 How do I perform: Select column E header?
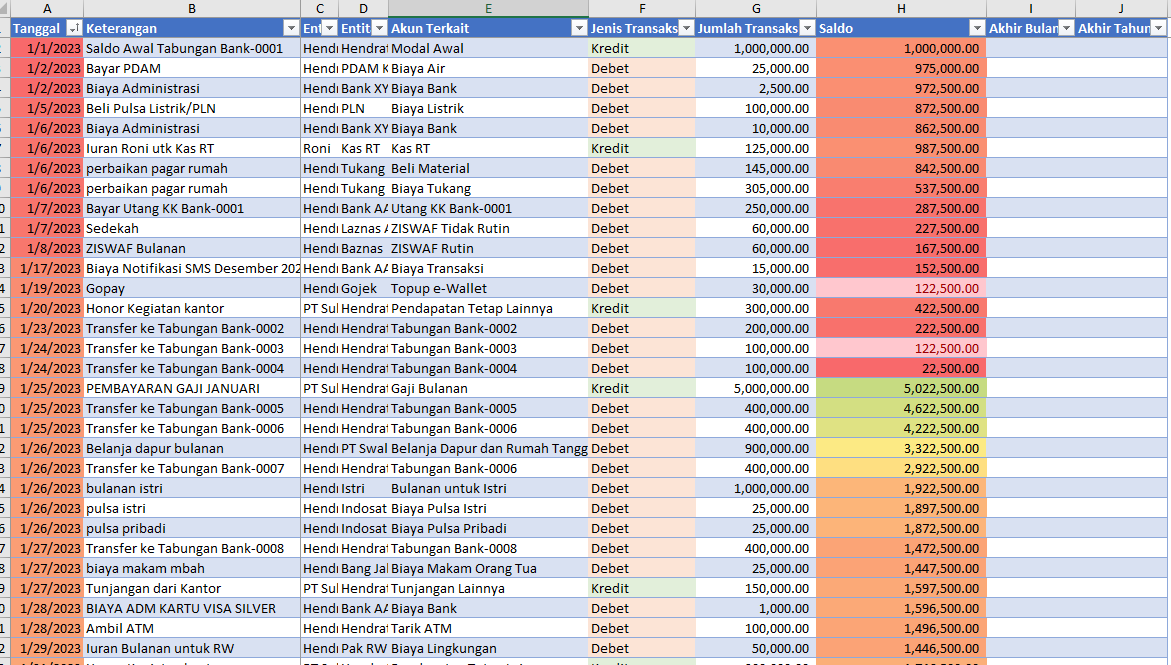pyautogui.click(x=488, y=9)
